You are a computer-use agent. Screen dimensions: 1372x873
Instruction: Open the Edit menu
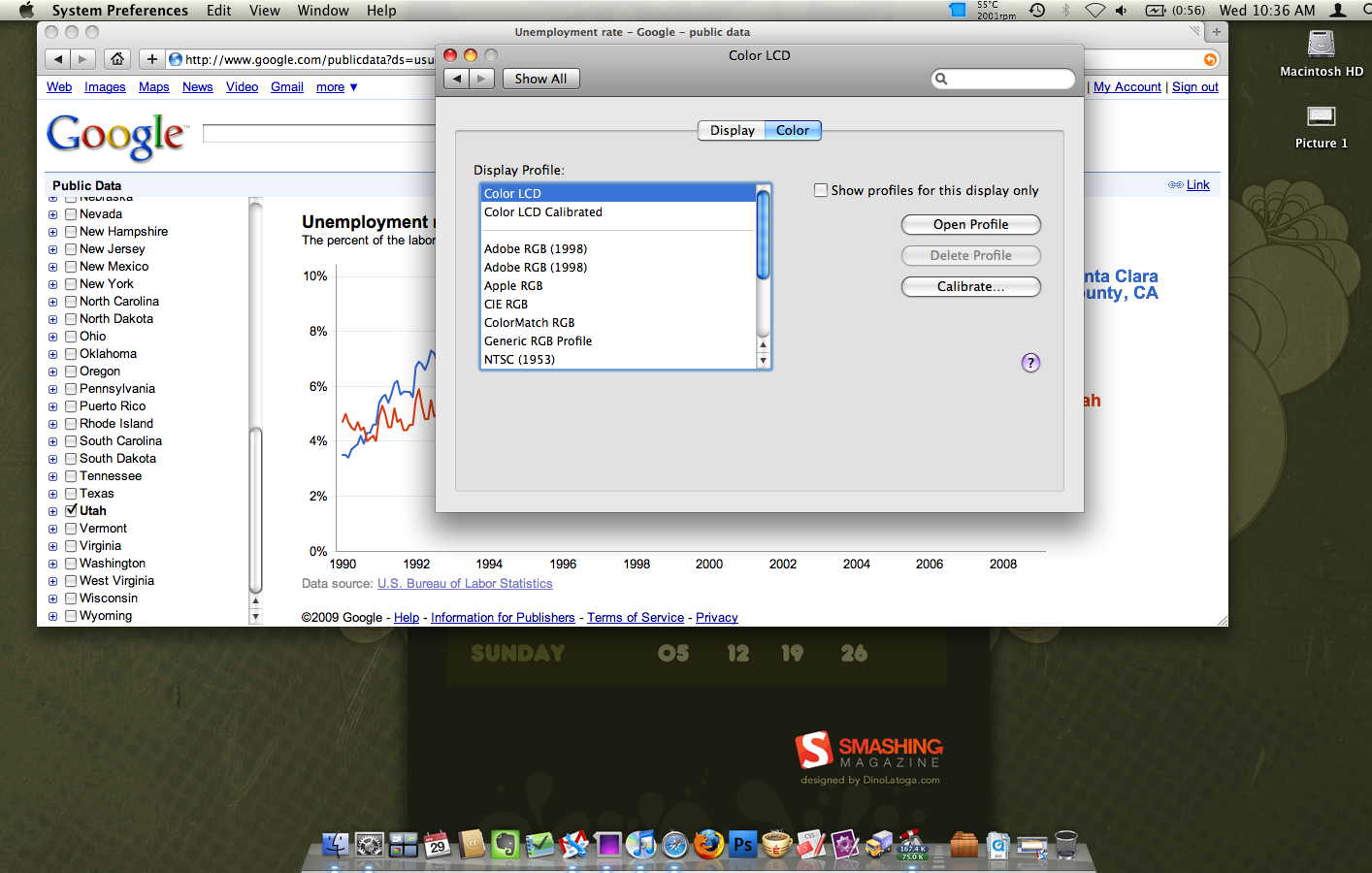[x=219, y=11]
